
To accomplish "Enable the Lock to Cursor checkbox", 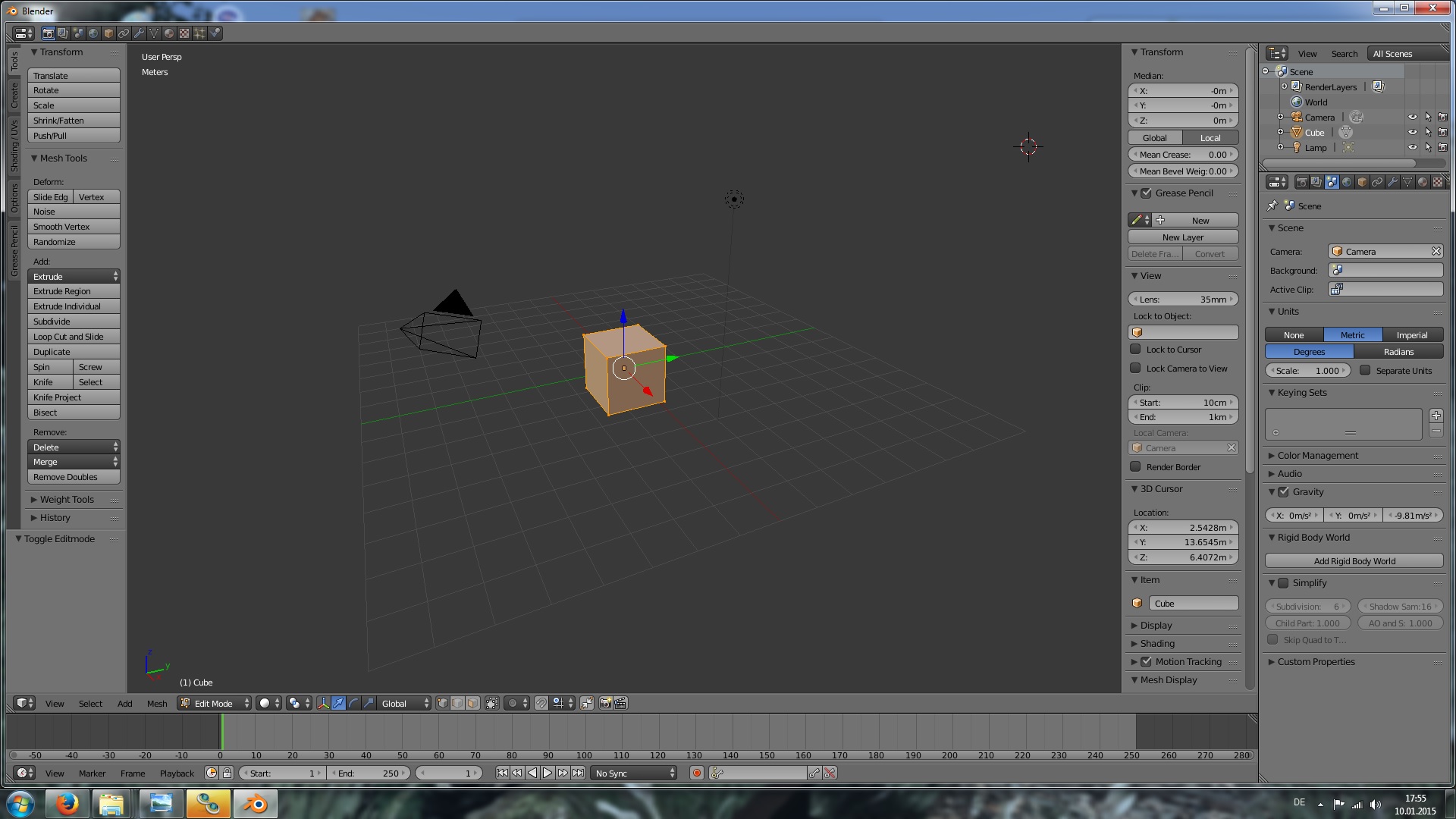I will [x=1135, y=350].
